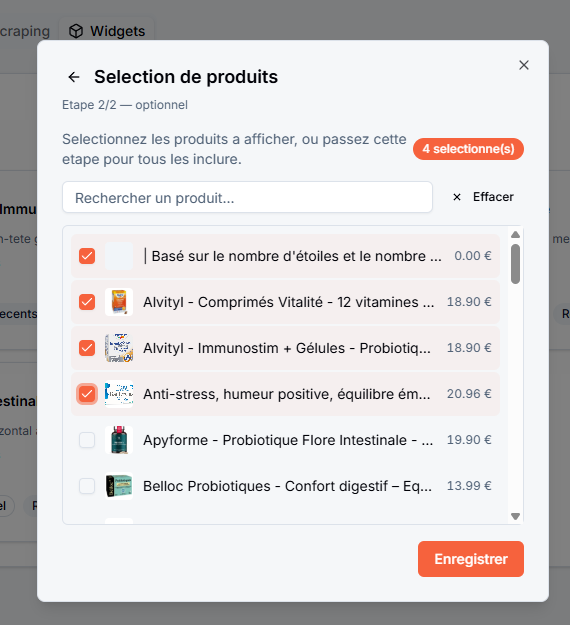This screenshot has width=570, height=625.
Task: Click the Alvityl Immunostim product image
Action: [119, 348]
